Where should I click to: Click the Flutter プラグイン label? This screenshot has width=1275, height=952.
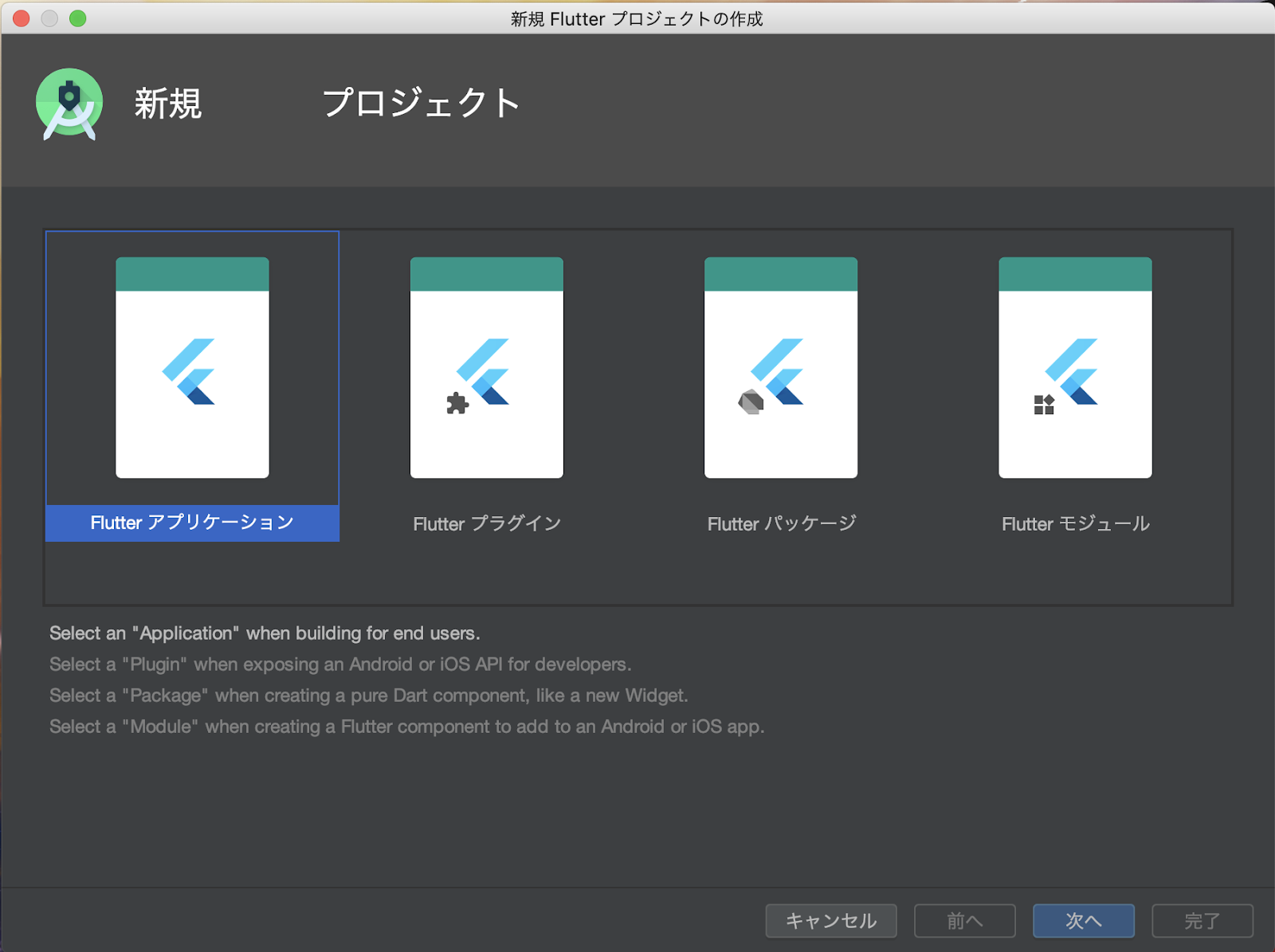click(487, 523)
